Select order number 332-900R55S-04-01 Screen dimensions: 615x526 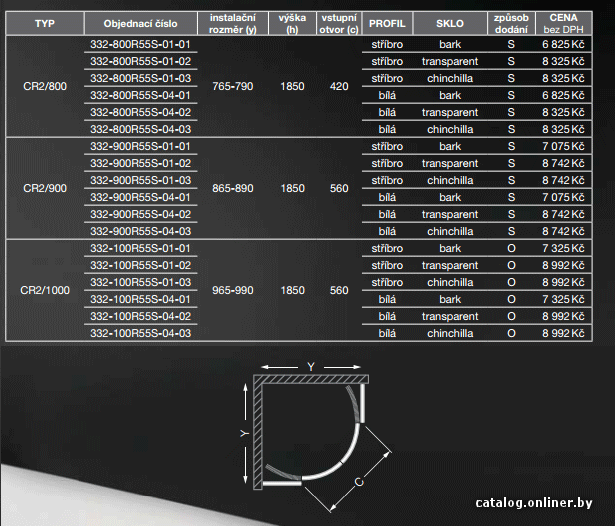pos(140,197)
